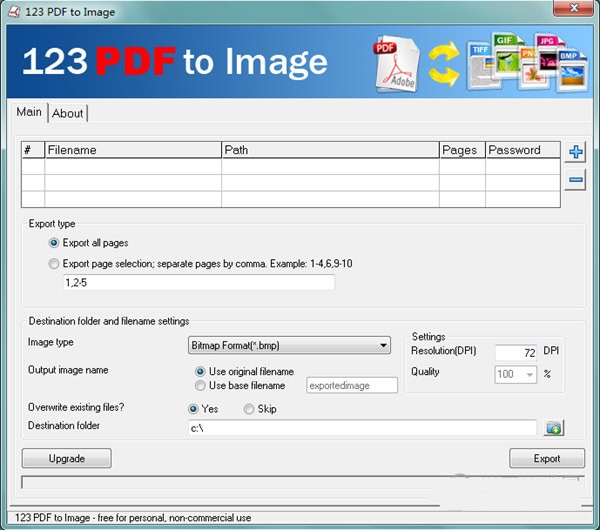This screenshot has height=530, width=600.
Task: Click the plus icon to add PDF file
Action: tap(576, 152)
